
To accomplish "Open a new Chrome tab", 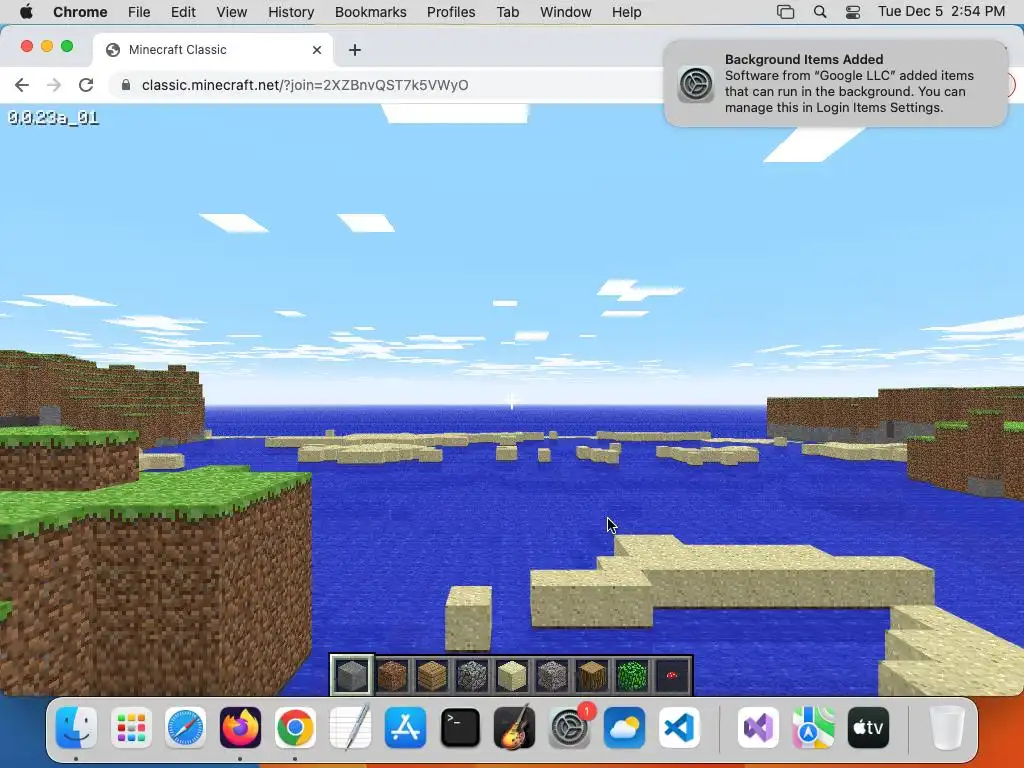I will (355, 50).
